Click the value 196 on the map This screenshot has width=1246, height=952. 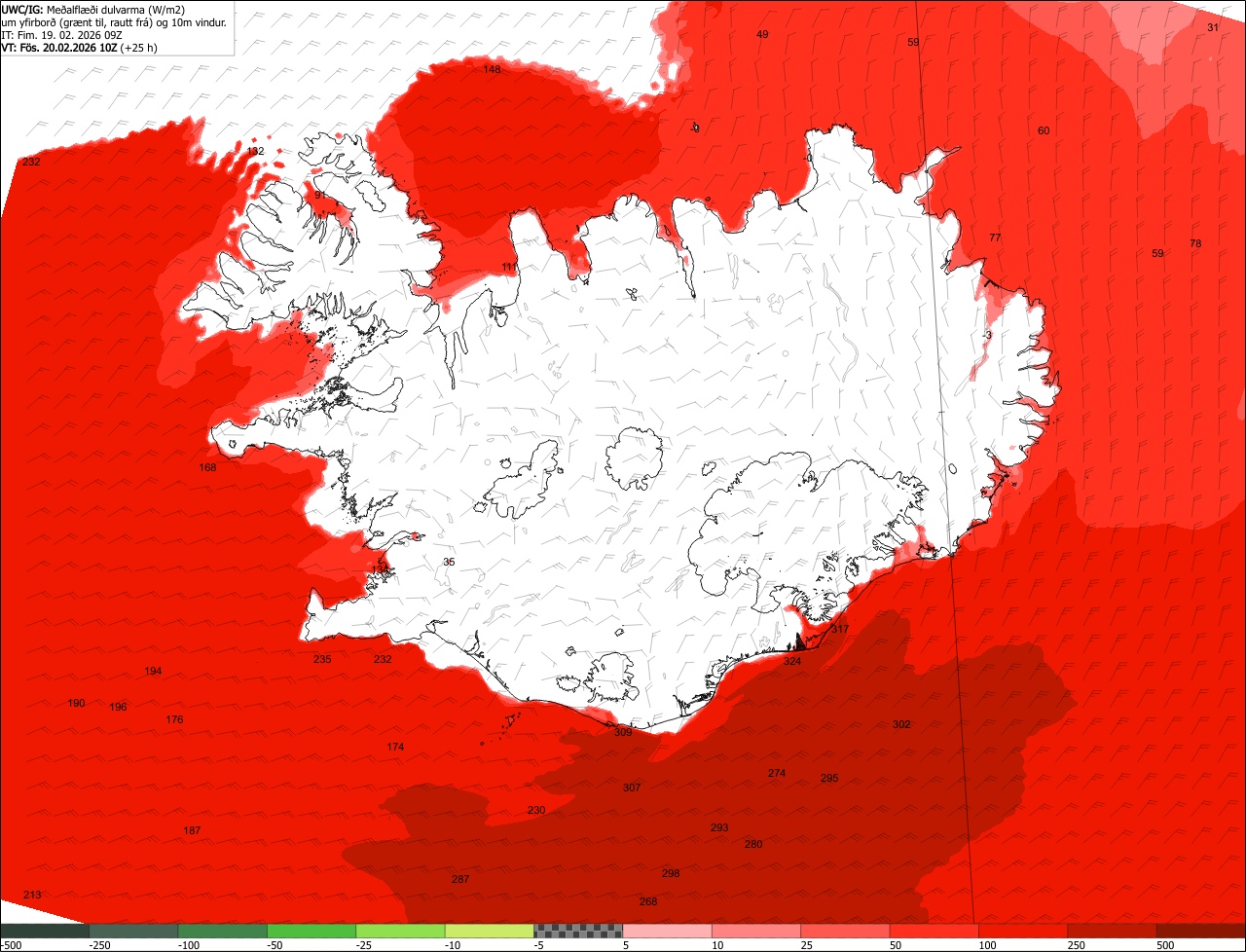point(118,707)
